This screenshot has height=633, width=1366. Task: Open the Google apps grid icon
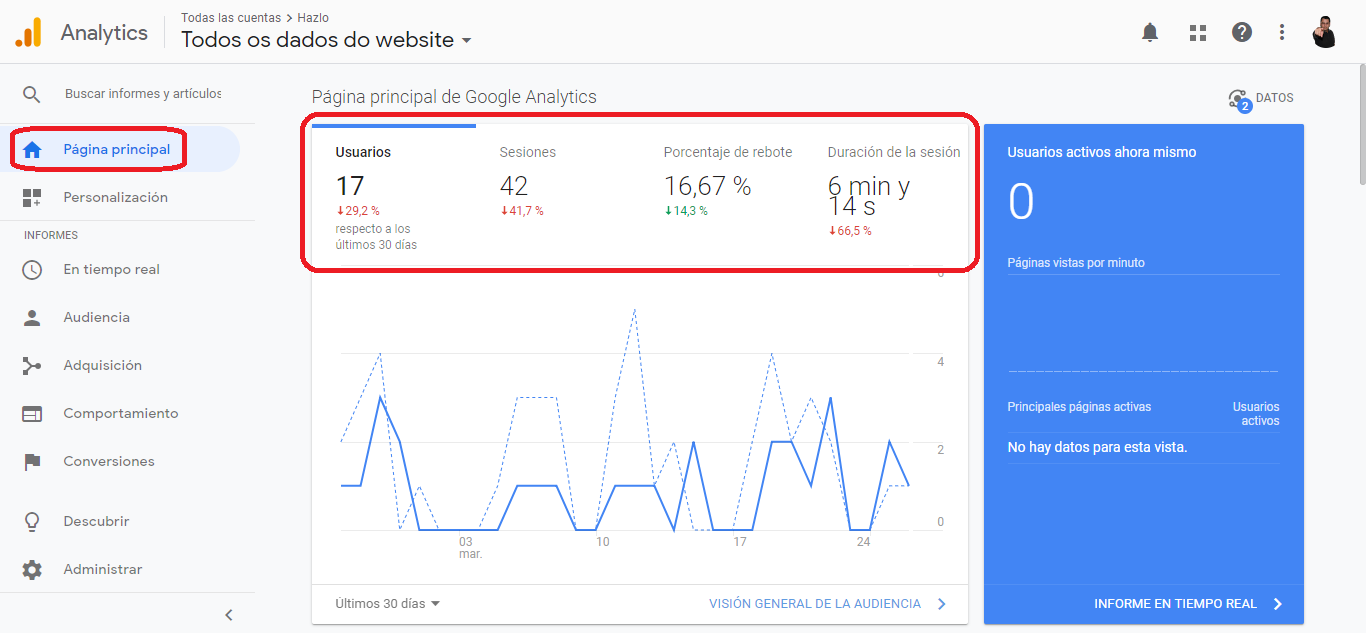1198,32
